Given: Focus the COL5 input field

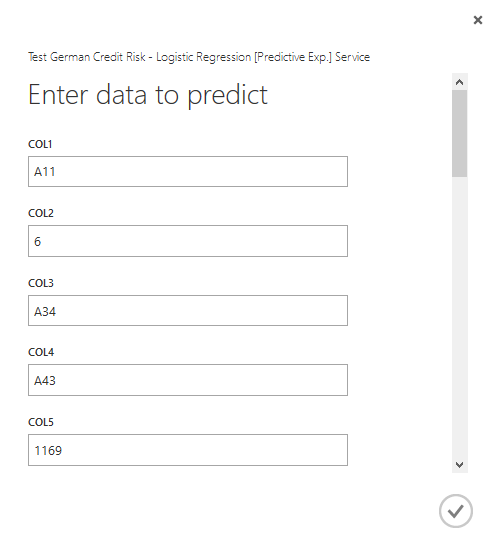Looking at the screenshot, I should point(188,450).
